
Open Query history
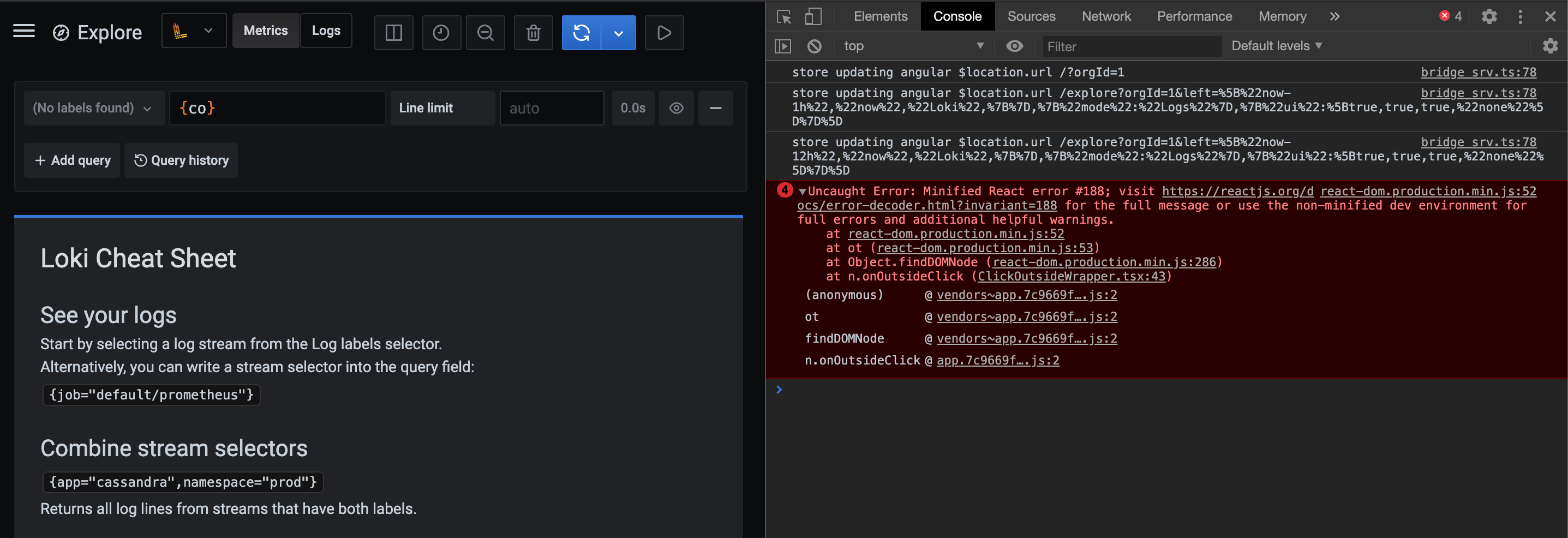click(181, 160)
